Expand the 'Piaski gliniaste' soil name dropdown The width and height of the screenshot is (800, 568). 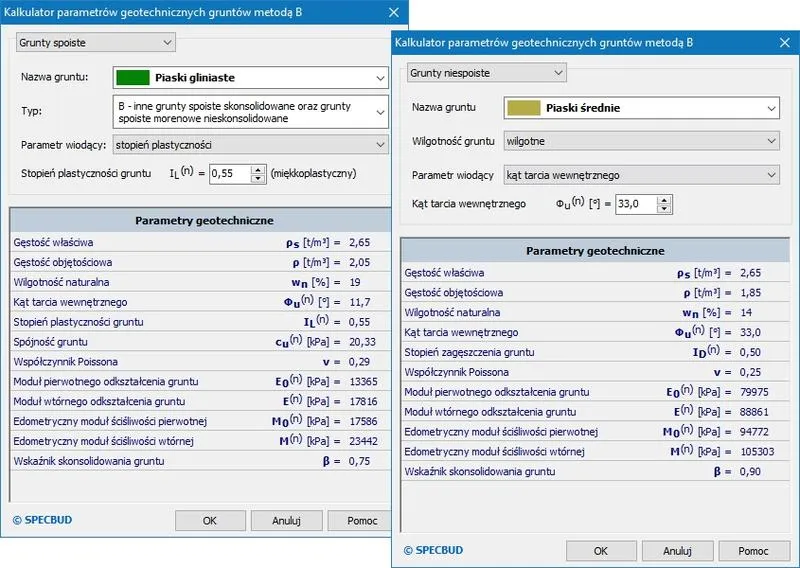tap(250, 77)
